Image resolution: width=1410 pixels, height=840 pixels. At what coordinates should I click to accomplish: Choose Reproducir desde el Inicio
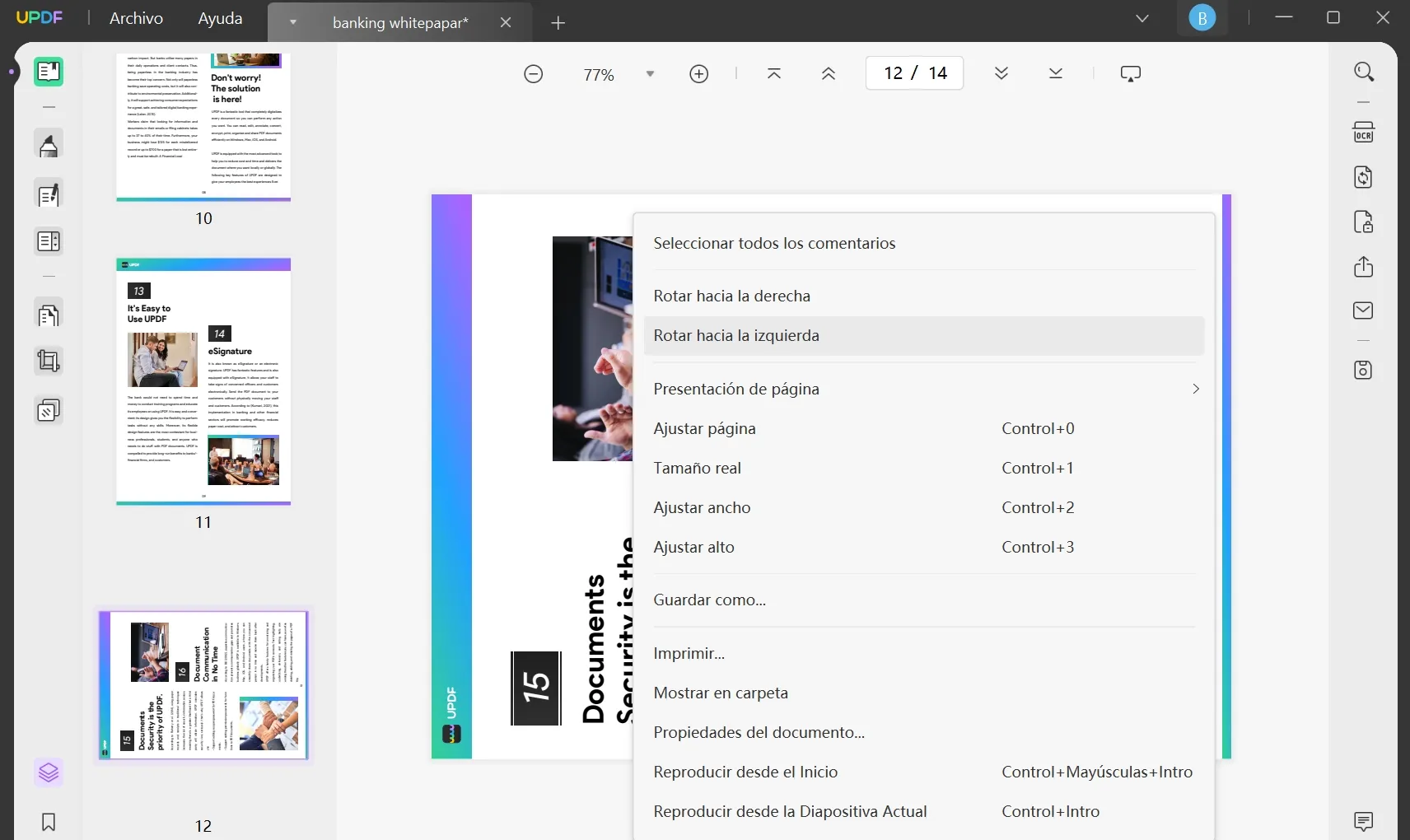(924, 772)
